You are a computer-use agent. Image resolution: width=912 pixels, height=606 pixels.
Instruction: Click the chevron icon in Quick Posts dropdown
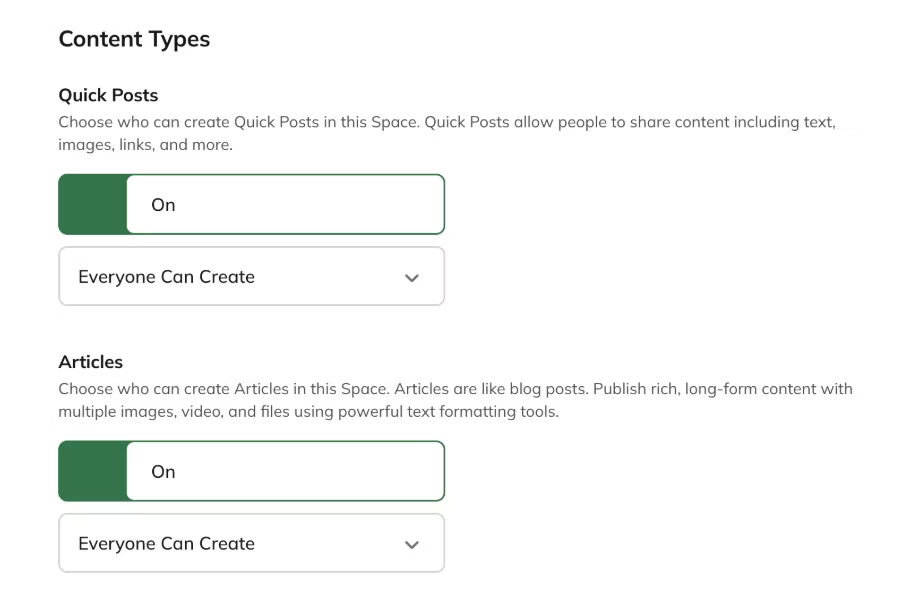(x=412, y=278)
